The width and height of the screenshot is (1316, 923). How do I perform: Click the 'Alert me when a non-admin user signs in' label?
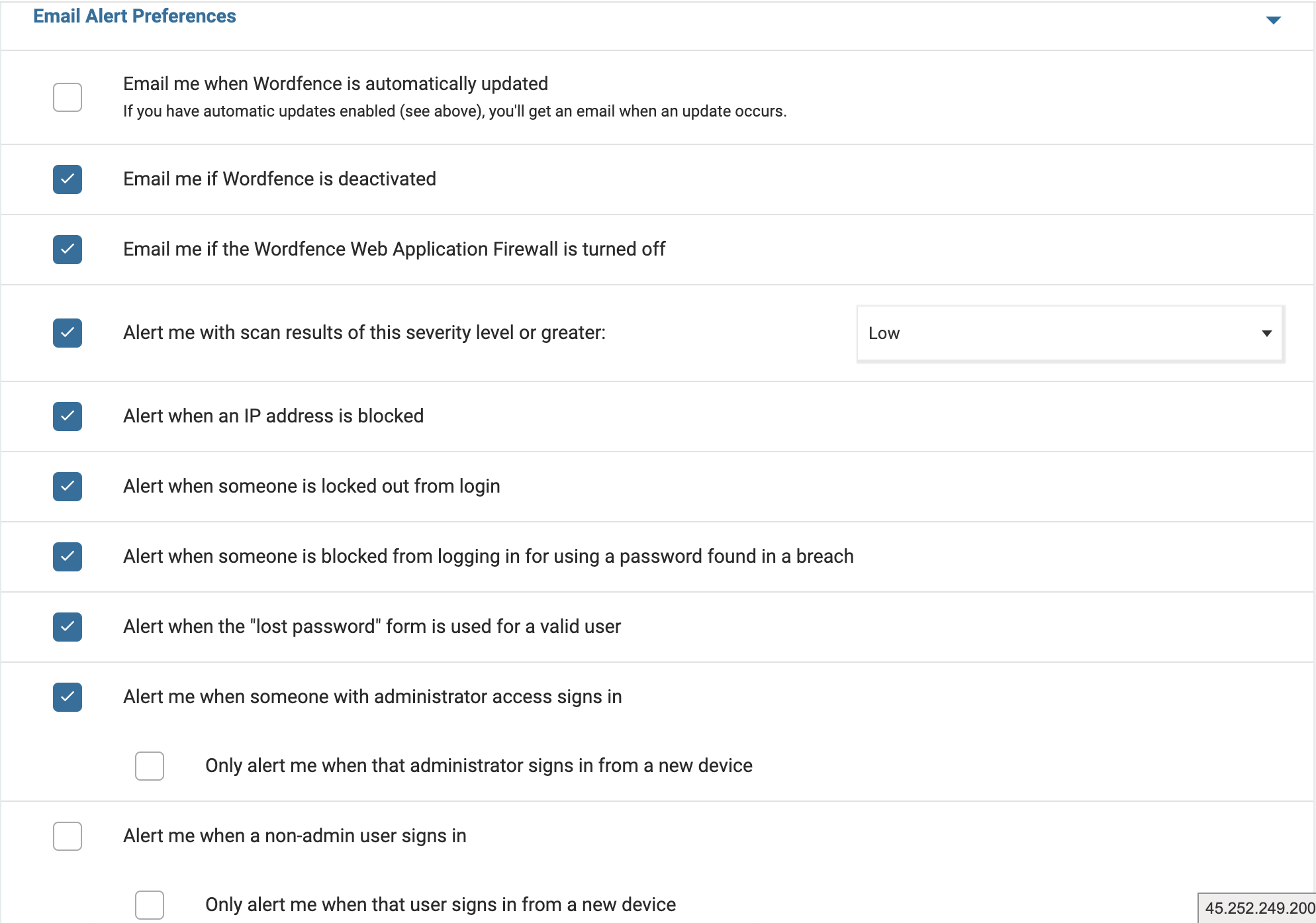point(295,836)
